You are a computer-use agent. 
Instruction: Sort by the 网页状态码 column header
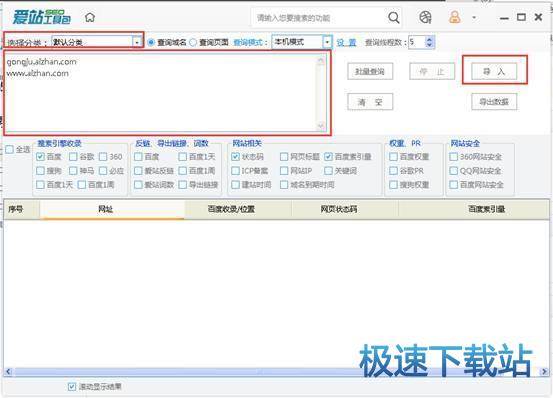pos(345,209)
